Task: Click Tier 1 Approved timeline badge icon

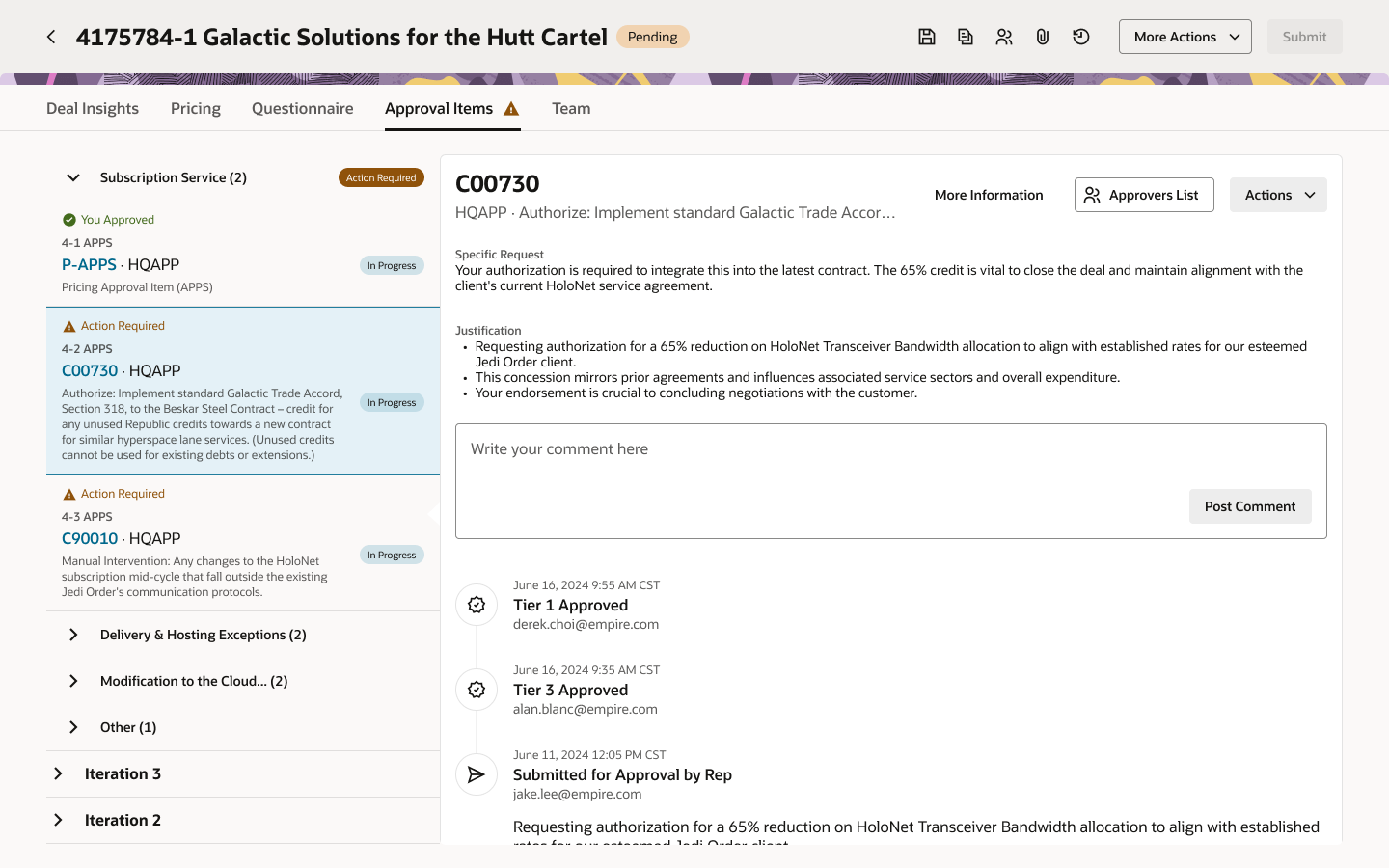Action: 477,605
